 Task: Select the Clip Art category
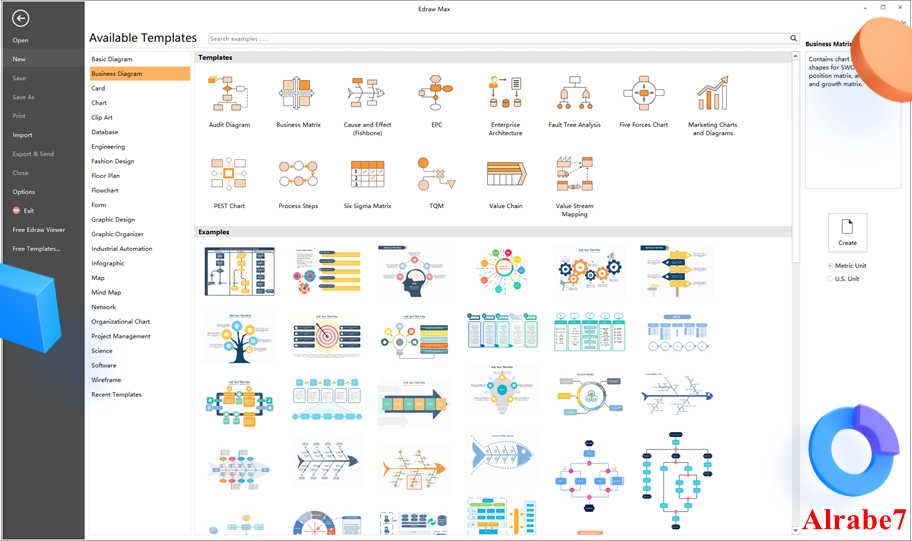[x=102, y=118]
